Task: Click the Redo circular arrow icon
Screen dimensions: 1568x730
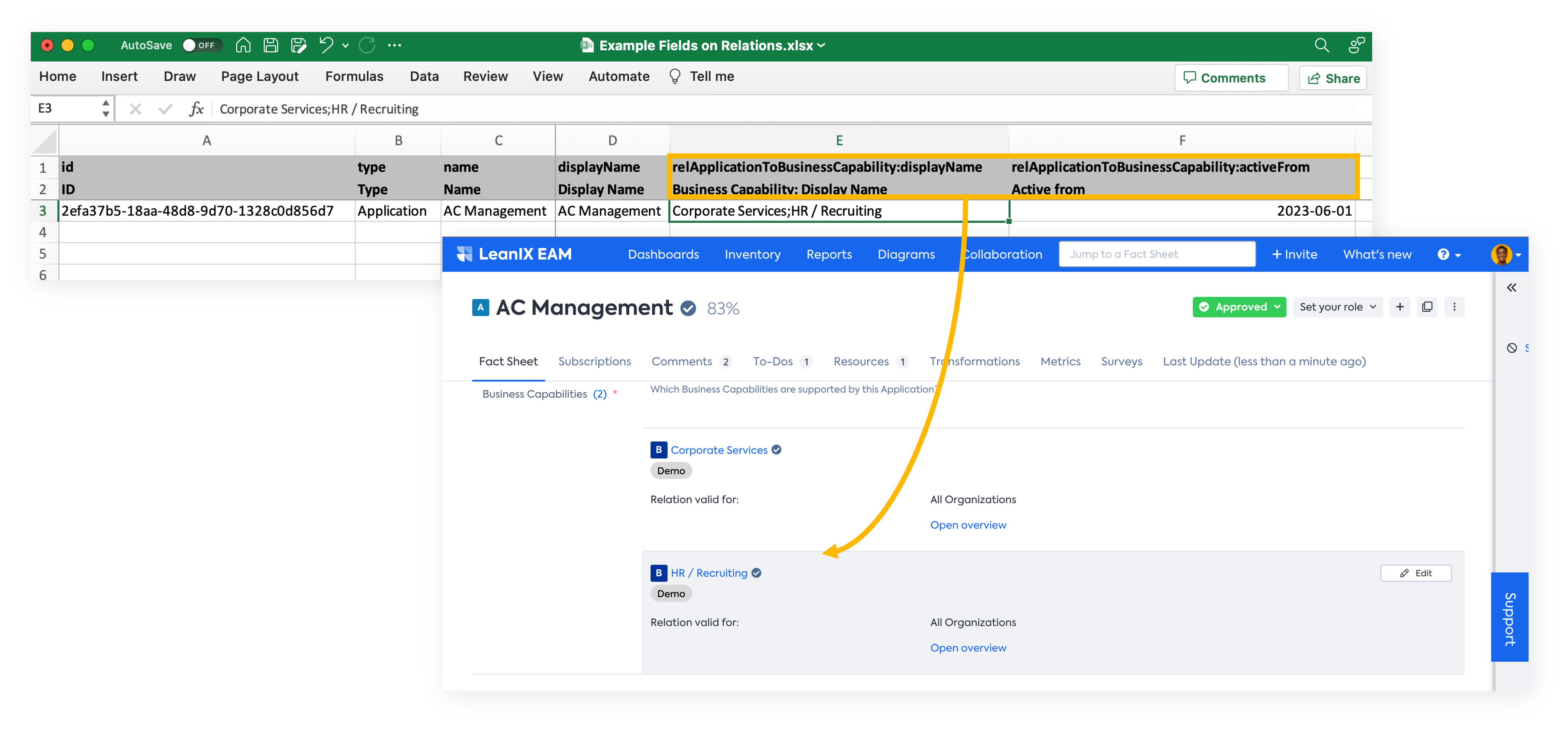Action: tap(366, 46)
